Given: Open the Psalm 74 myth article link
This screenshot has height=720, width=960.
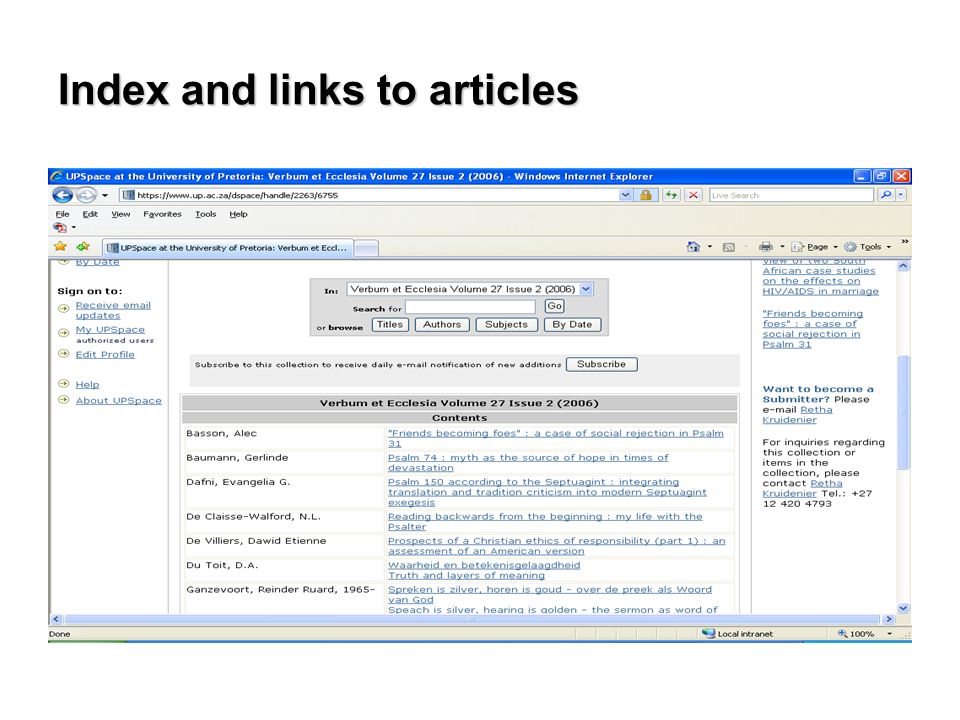Looking at the screenshot, I should point(528,462).
